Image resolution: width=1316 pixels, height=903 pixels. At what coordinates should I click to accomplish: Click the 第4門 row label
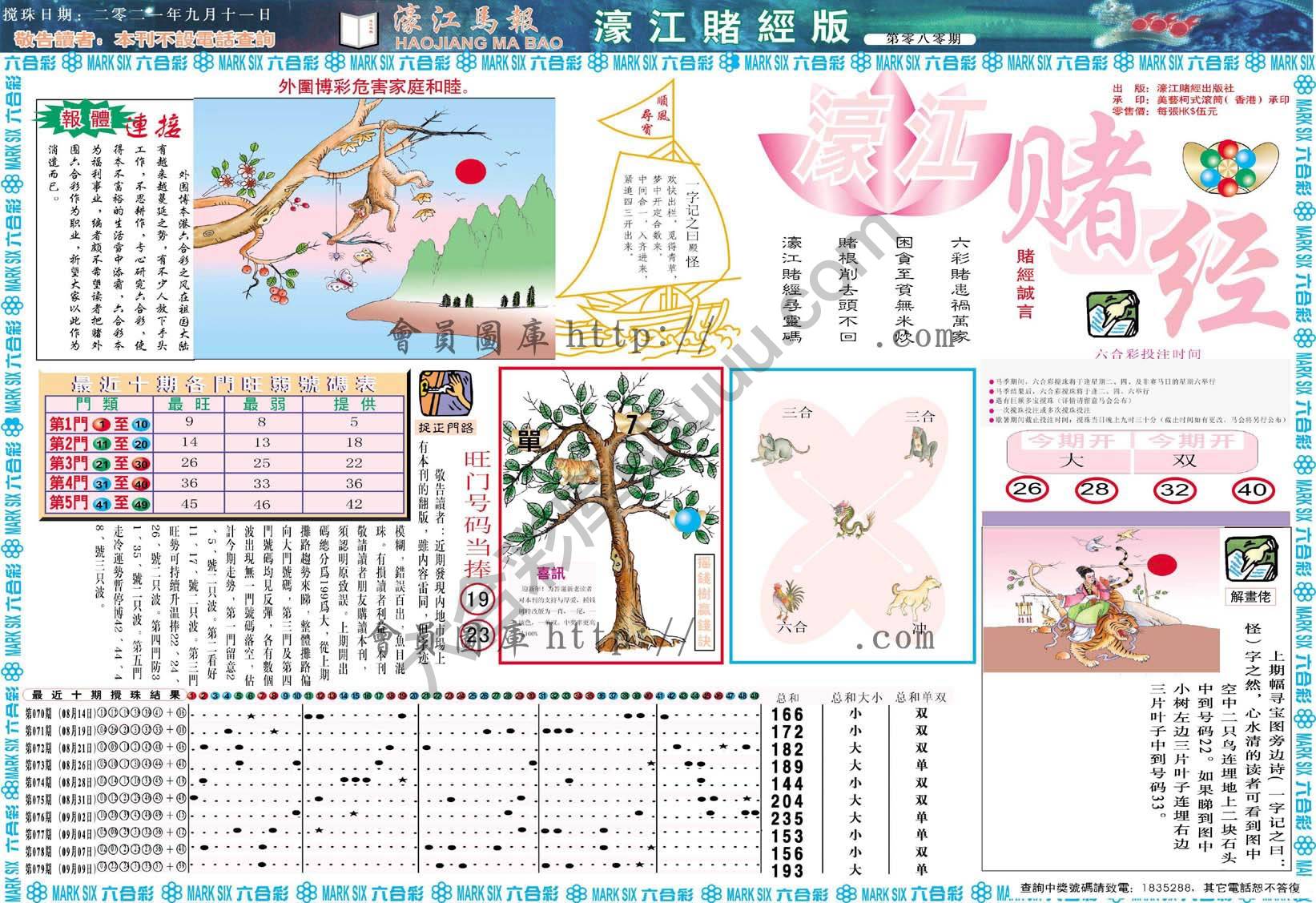tap(100, 483)
